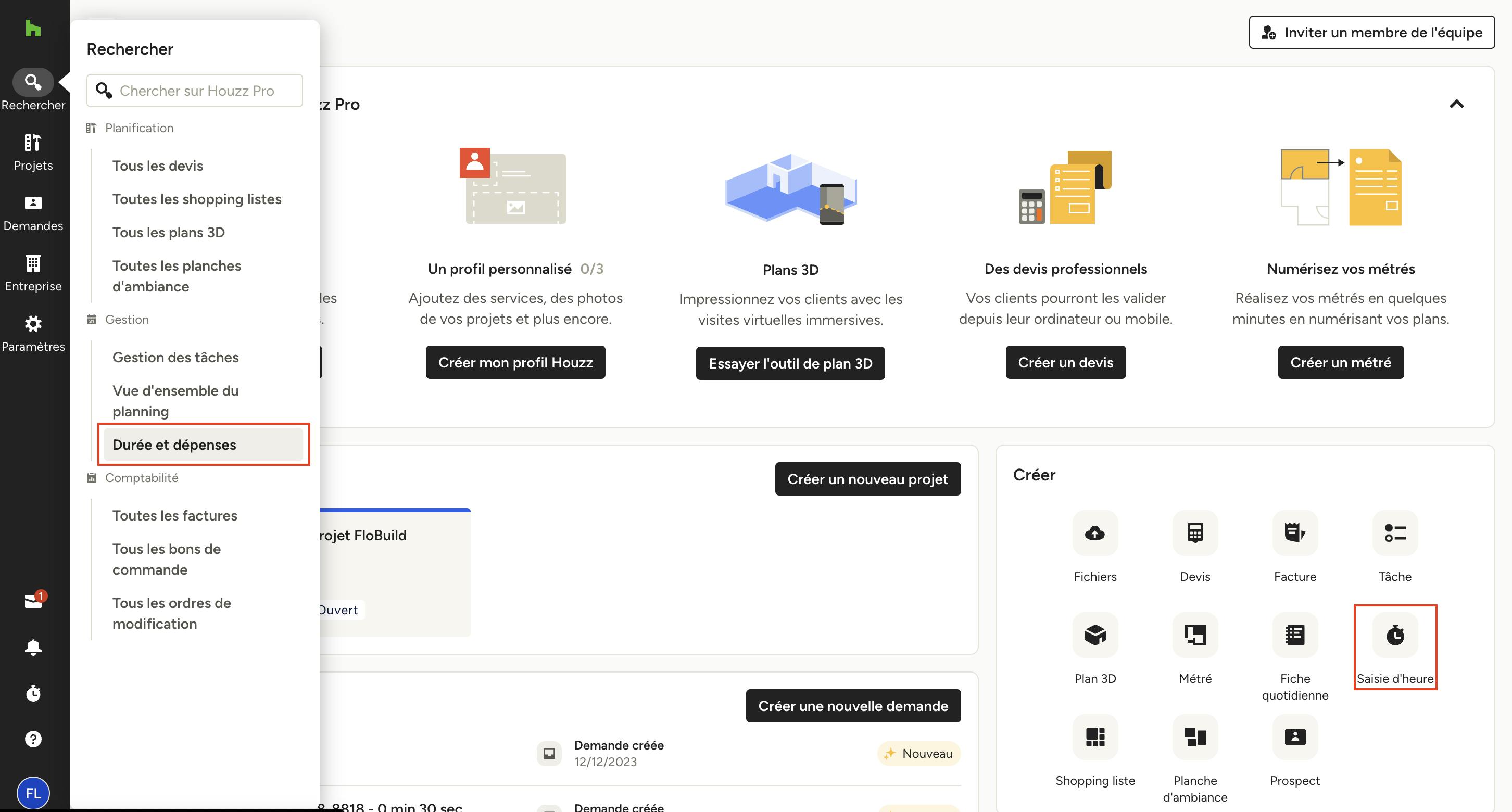This screenshot has height=812, width=1512.
Task: Open the FL user avatar
Action: [x=33, y=793]
